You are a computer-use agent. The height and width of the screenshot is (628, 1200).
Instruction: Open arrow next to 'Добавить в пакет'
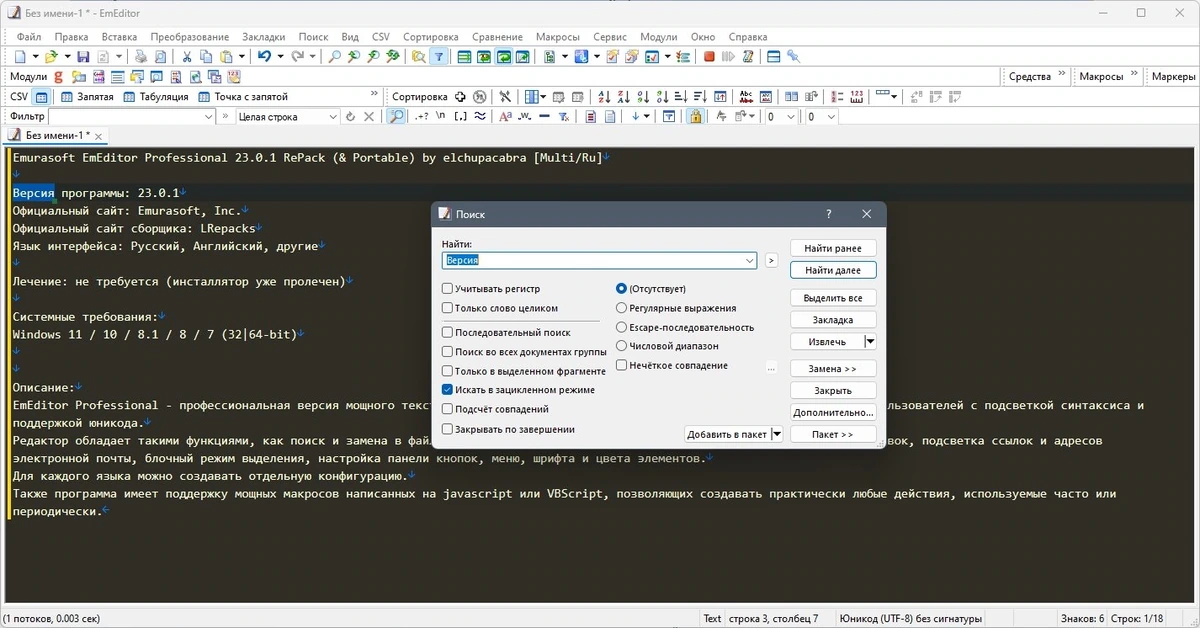[777, 434]
